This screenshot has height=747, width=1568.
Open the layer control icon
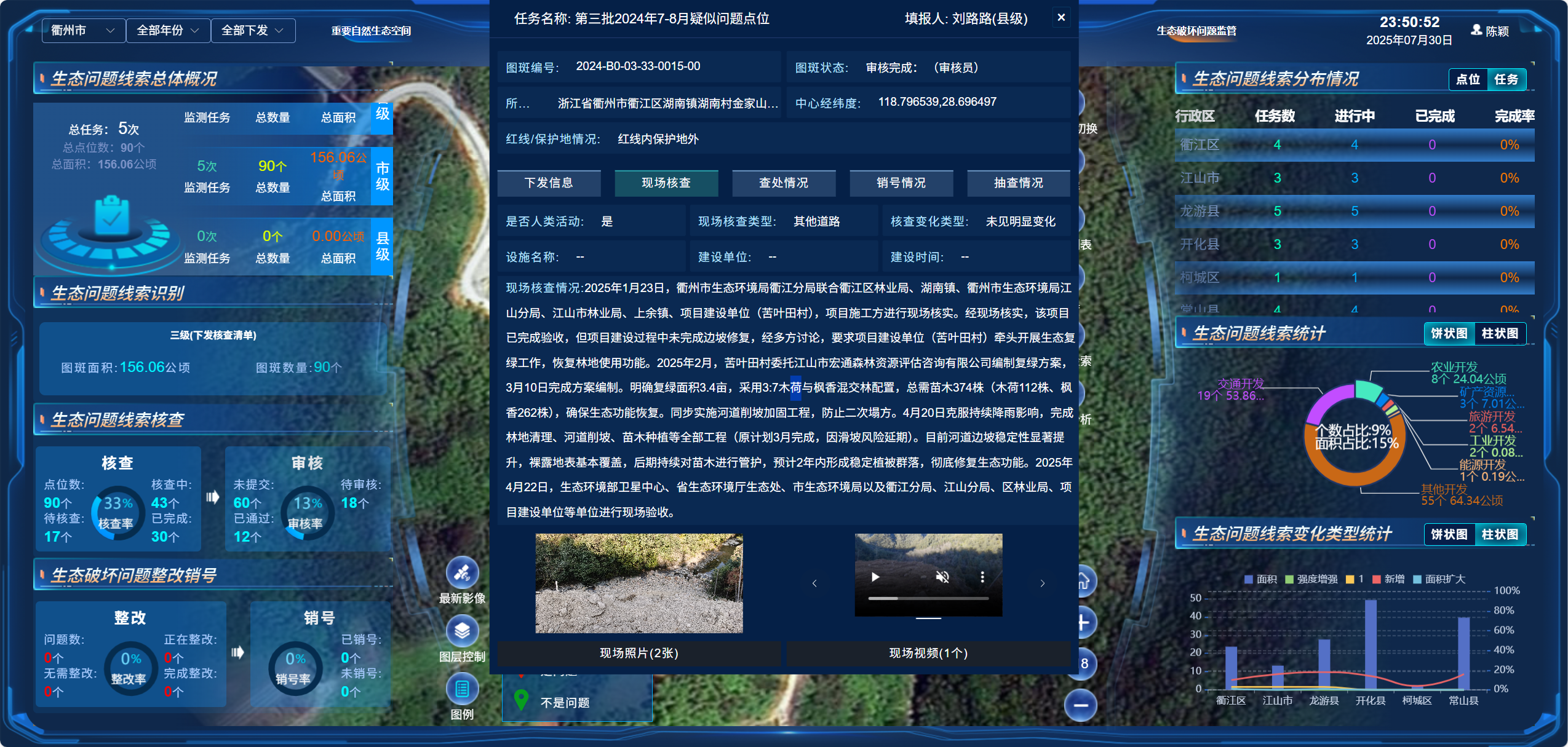click(x=462, y=631)
